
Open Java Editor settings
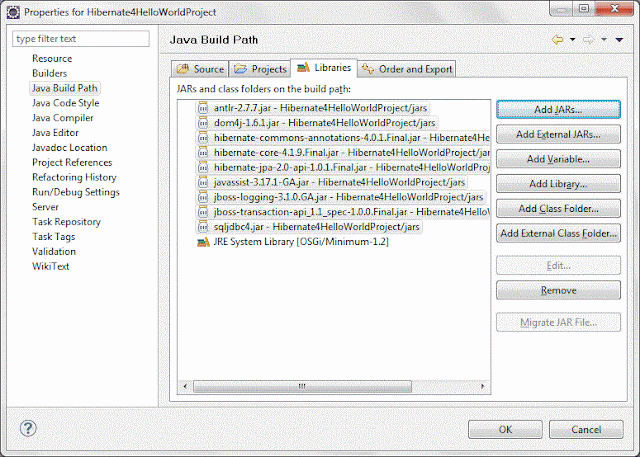pos(55,133)
